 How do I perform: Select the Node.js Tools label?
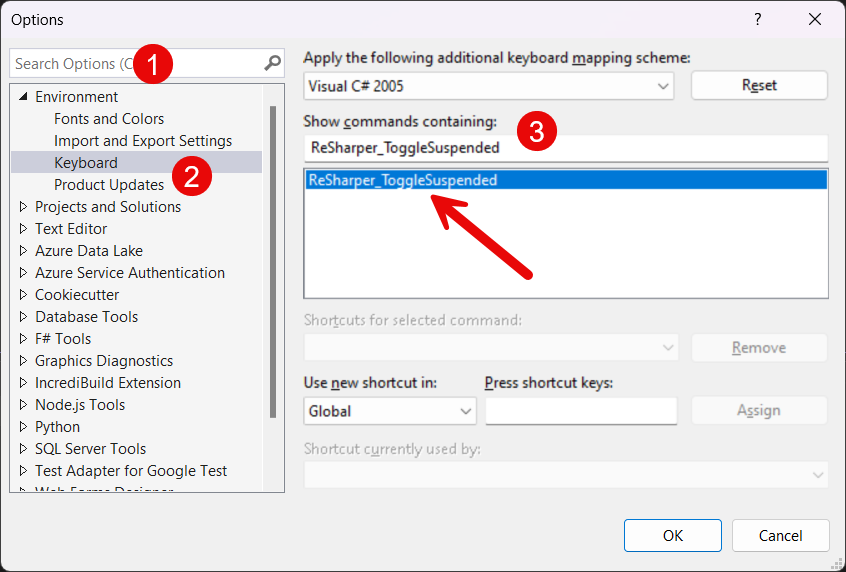point(80,405)
